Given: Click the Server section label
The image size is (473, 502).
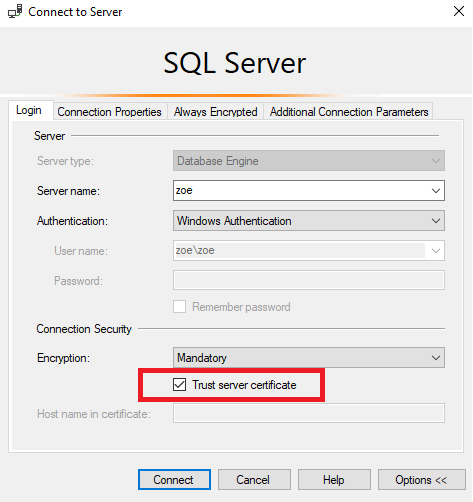Looking at the screenshot, I should point(49,136).
